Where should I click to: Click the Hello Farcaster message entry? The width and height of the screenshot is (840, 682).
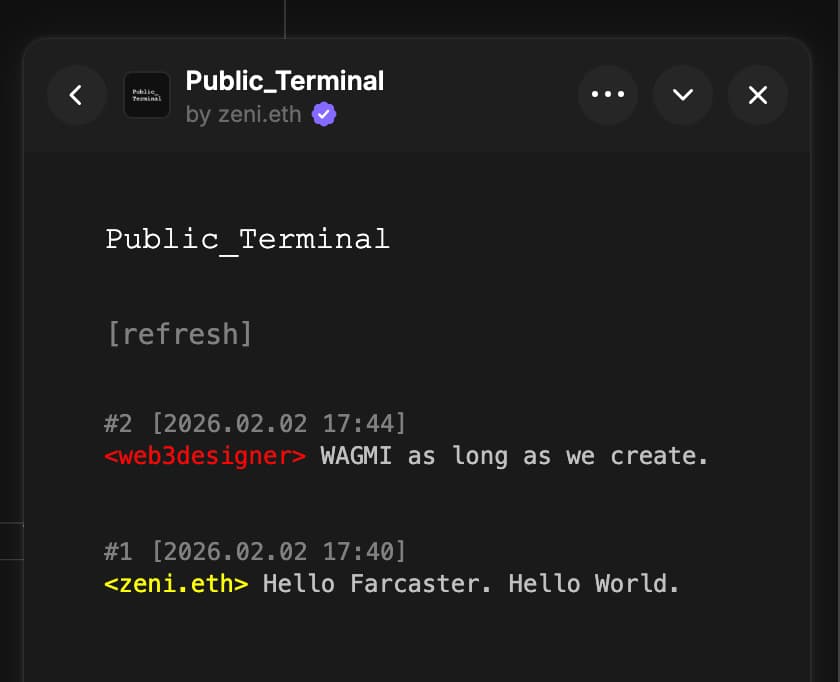470,584
